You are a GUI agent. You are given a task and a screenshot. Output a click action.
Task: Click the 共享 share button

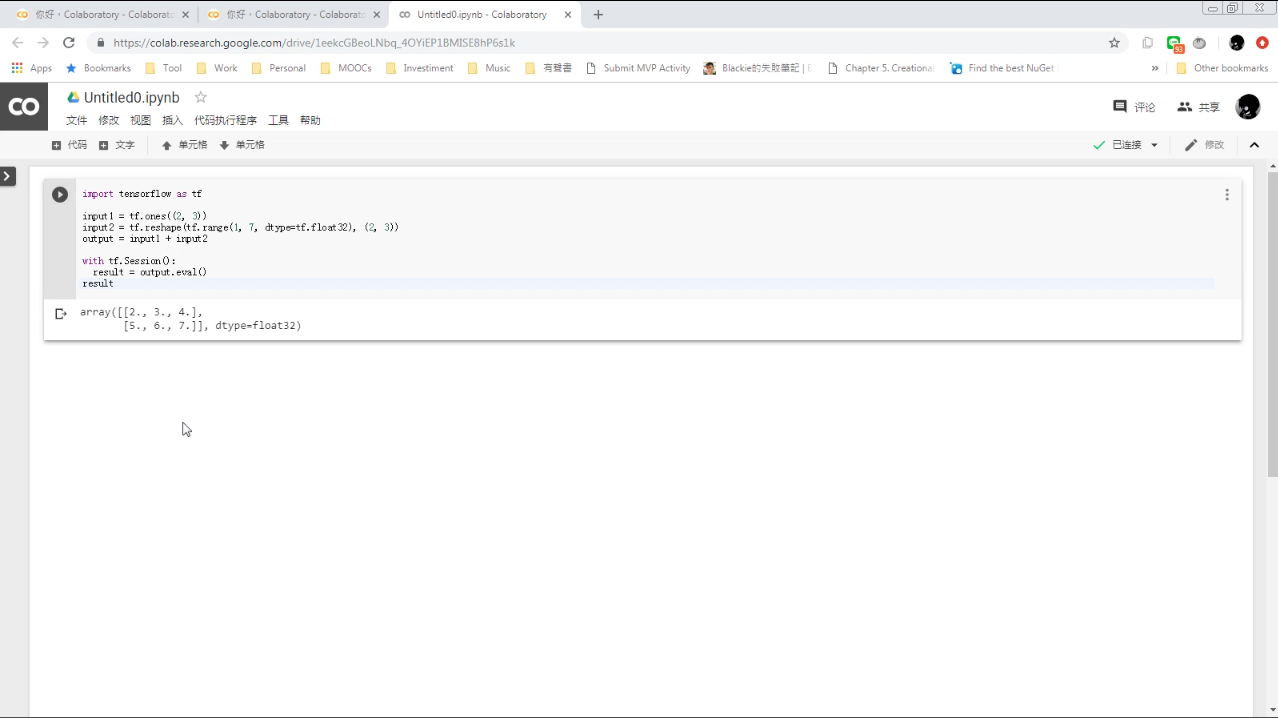tap(1199, 107)
